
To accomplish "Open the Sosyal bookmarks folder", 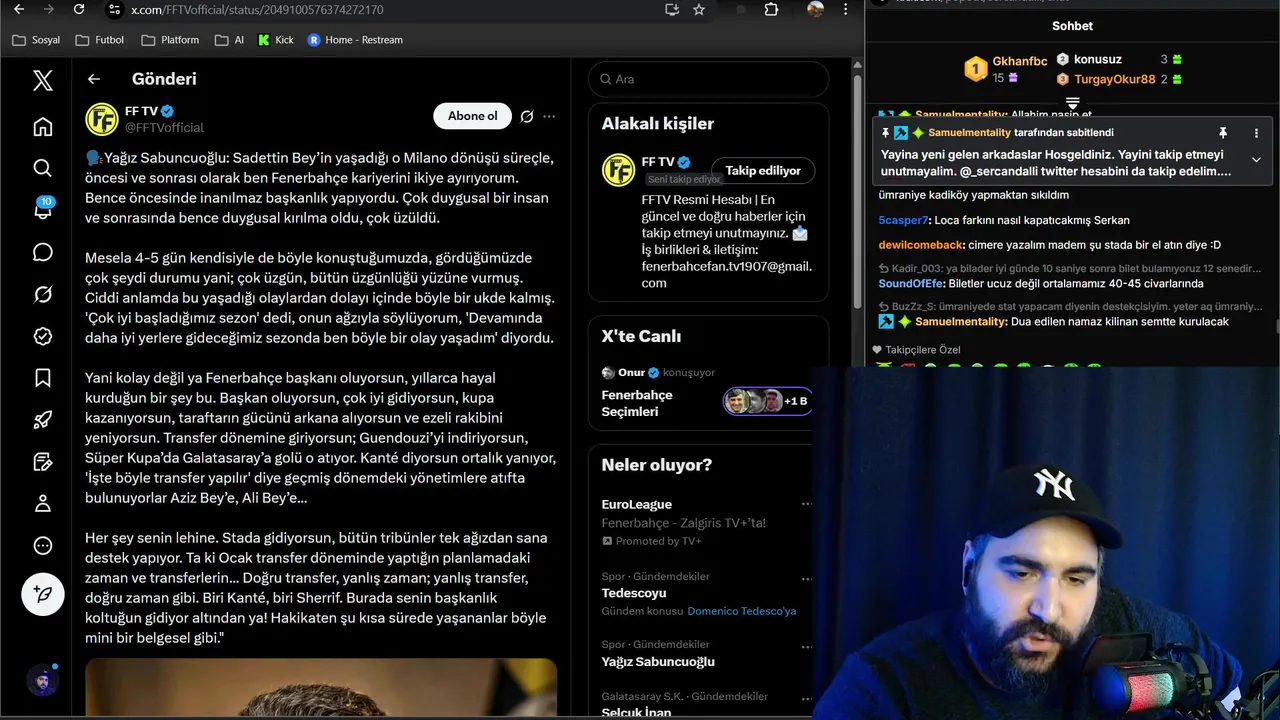I will point(36,40).
